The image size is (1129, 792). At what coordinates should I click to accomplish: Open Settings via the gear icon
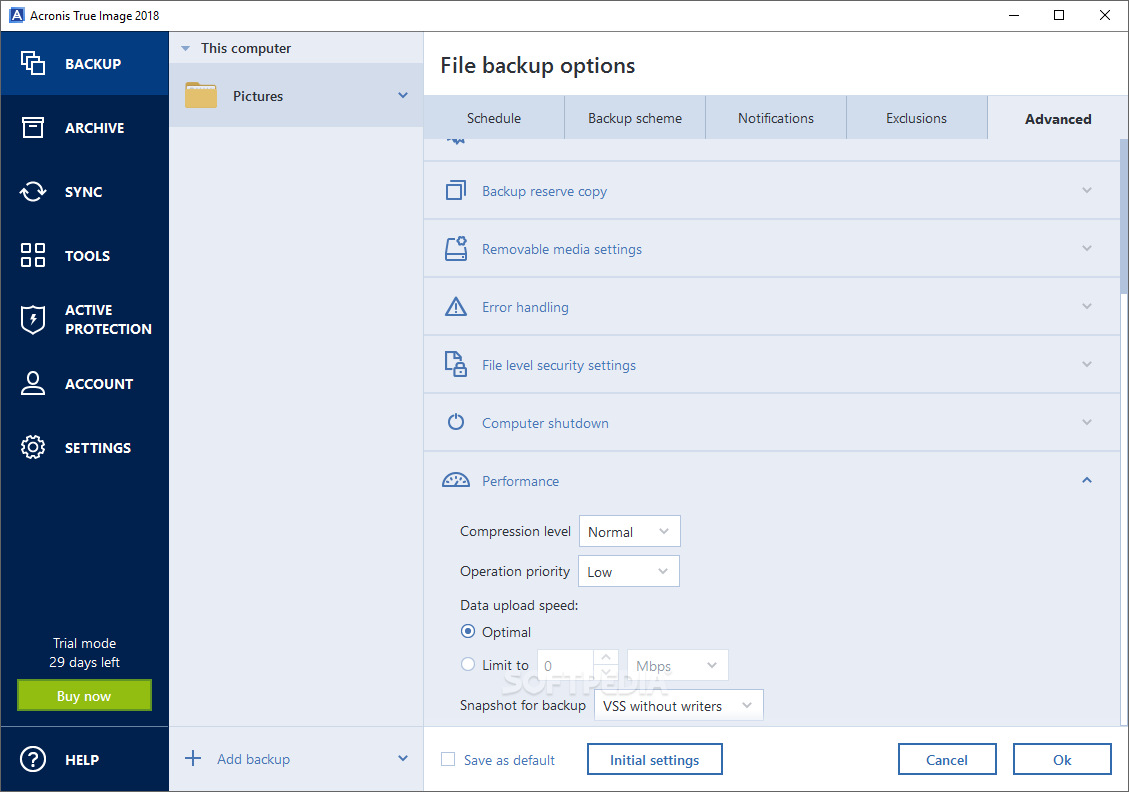(33, 447)
